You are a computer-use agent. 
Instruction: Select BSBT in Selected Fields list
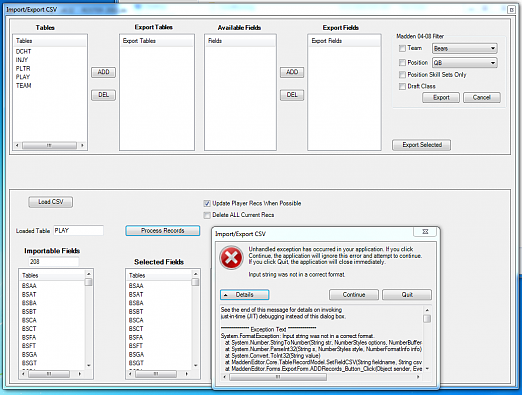coord(136,312)
